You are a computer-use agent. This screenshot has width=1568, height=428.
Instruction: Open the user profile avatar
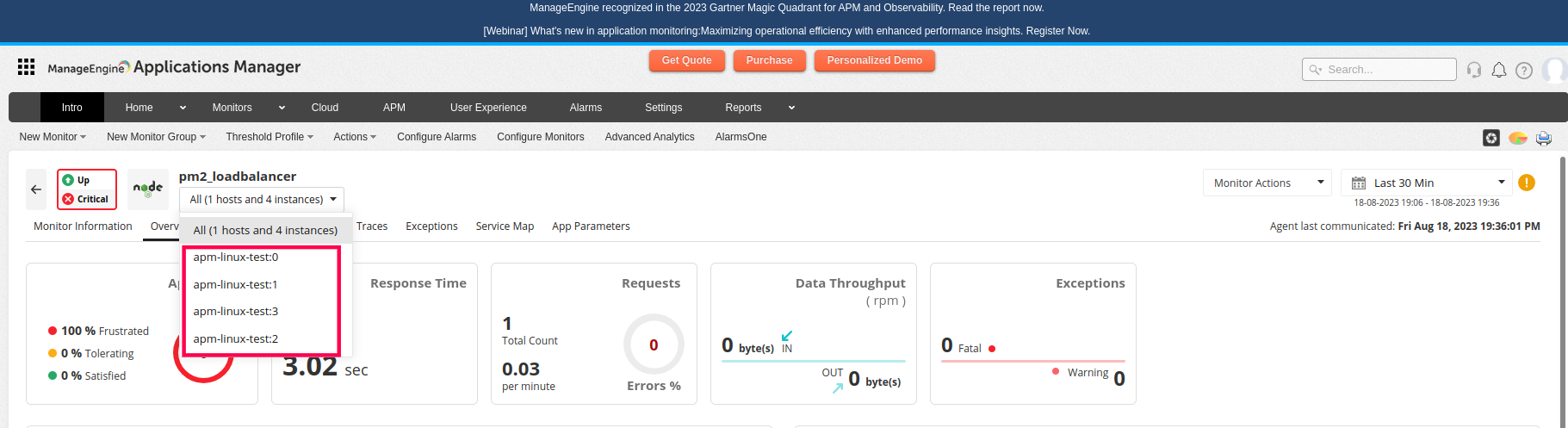pos(1554,70)
